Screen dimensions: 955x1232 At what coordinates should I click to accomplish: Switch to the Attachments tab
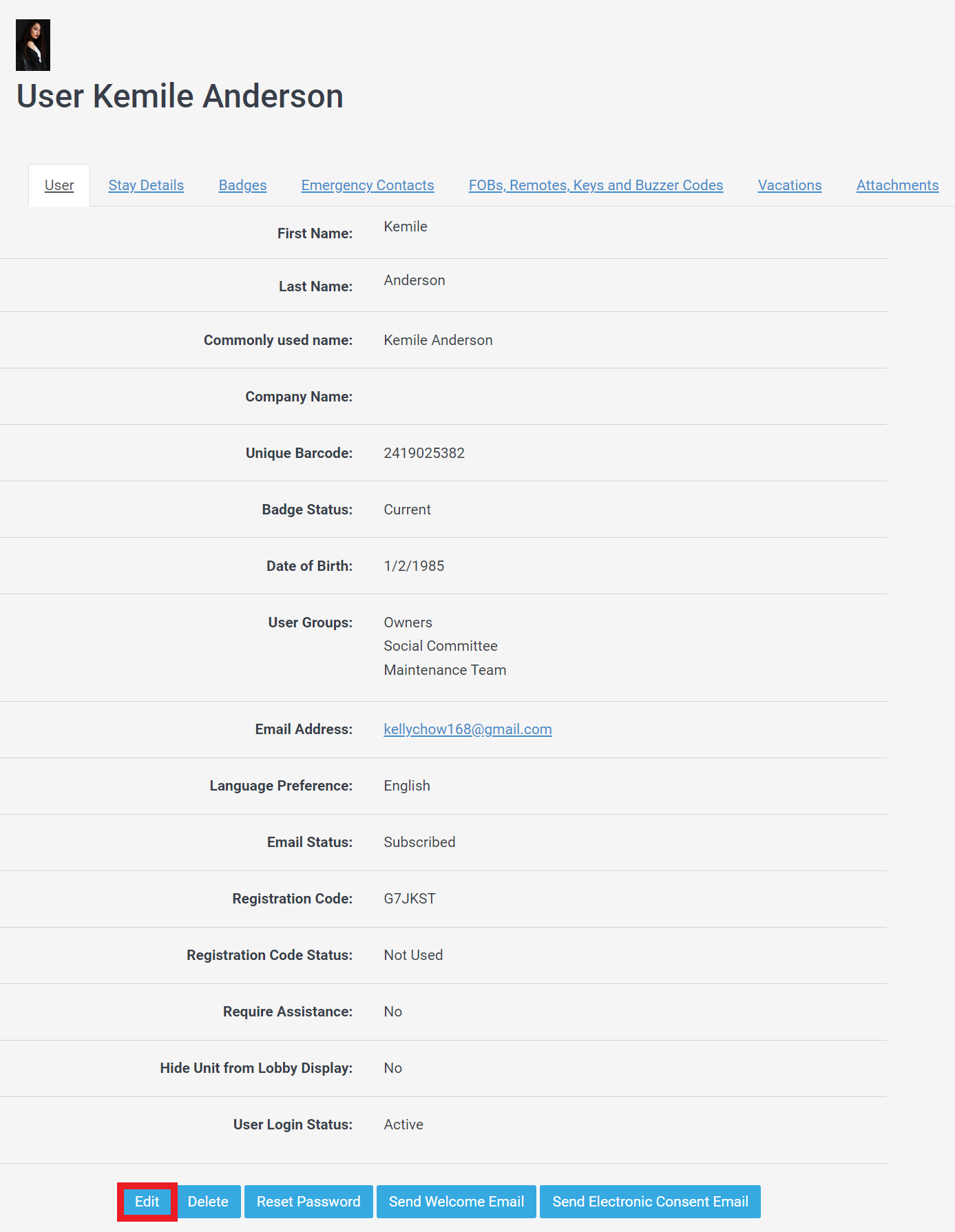[897, 185]
